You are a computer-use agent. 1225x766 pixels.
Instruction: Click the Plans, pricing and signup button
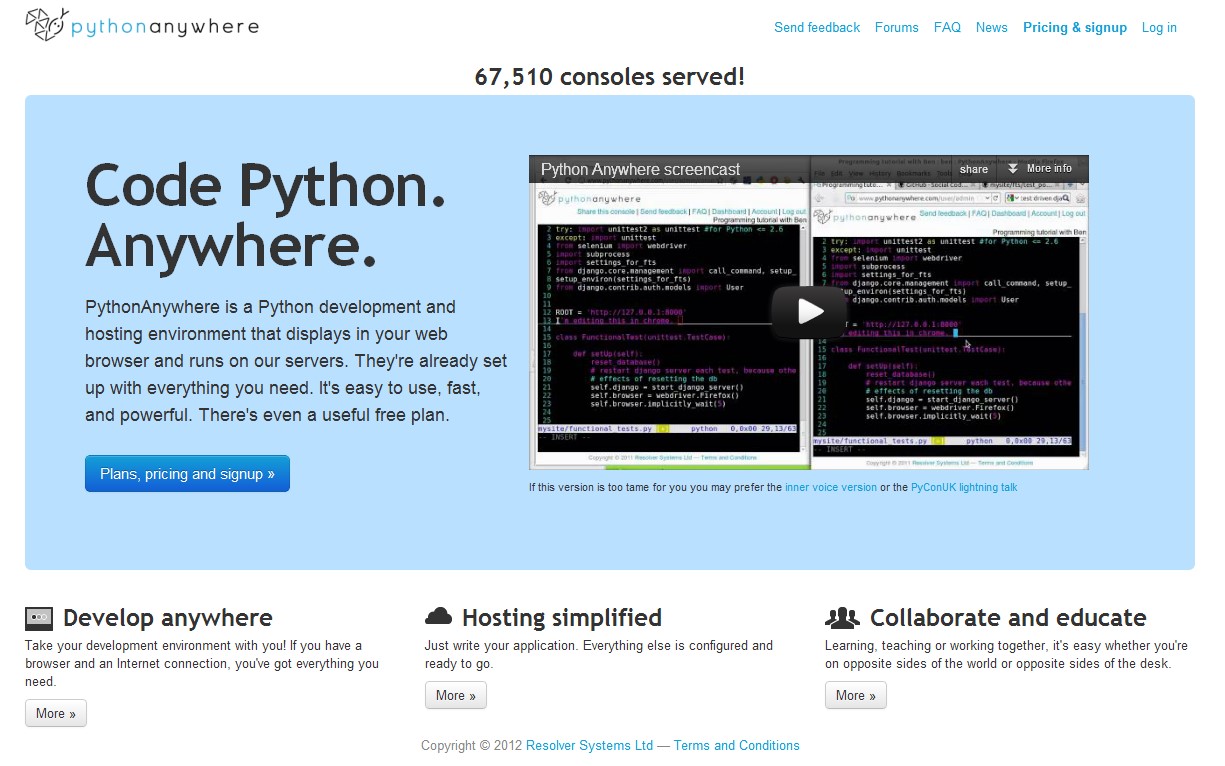click(187, 473)
